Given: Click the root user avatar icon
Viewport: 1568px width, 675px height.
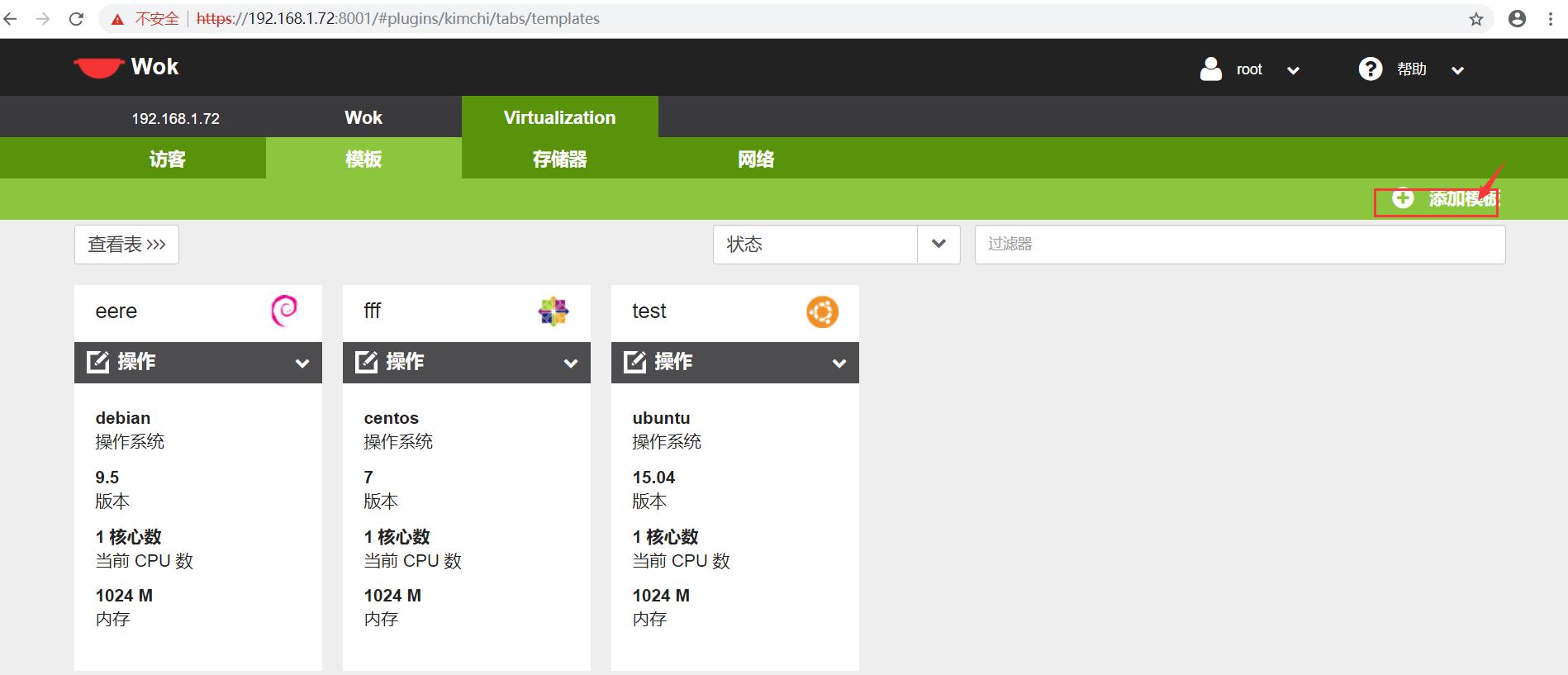Looking at the screenshot, I should tap(1211, 69).
